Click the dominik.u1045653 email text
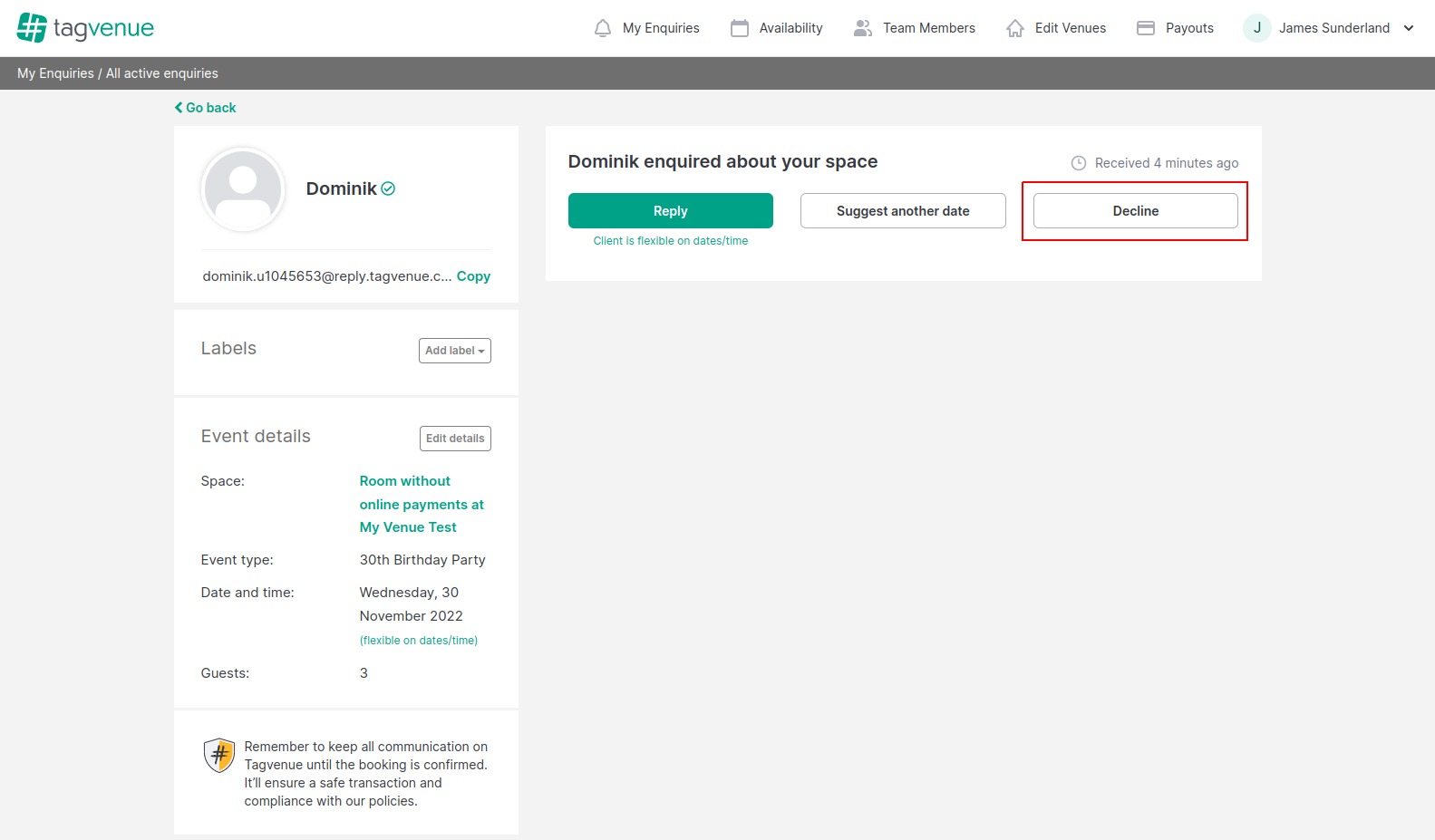 [327, 276]
